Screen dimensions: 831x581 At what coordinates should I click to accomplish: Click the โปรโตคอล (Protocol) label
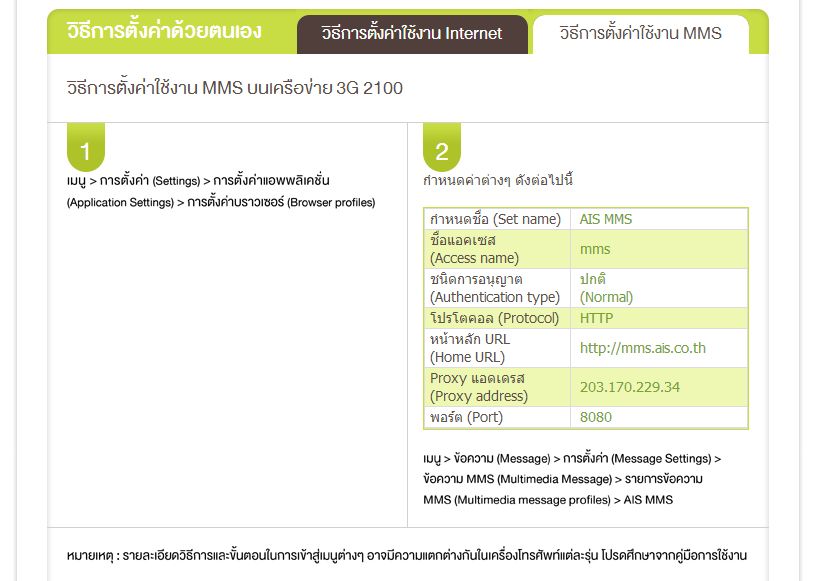pos(494,318)
